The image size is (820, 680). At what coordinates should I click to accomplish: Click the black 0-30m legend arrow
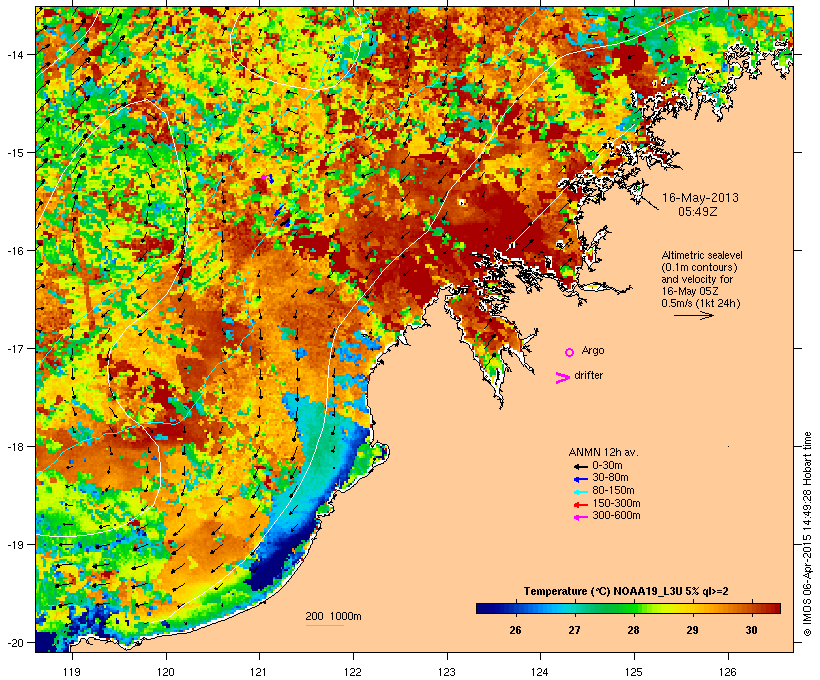point(580,467)
